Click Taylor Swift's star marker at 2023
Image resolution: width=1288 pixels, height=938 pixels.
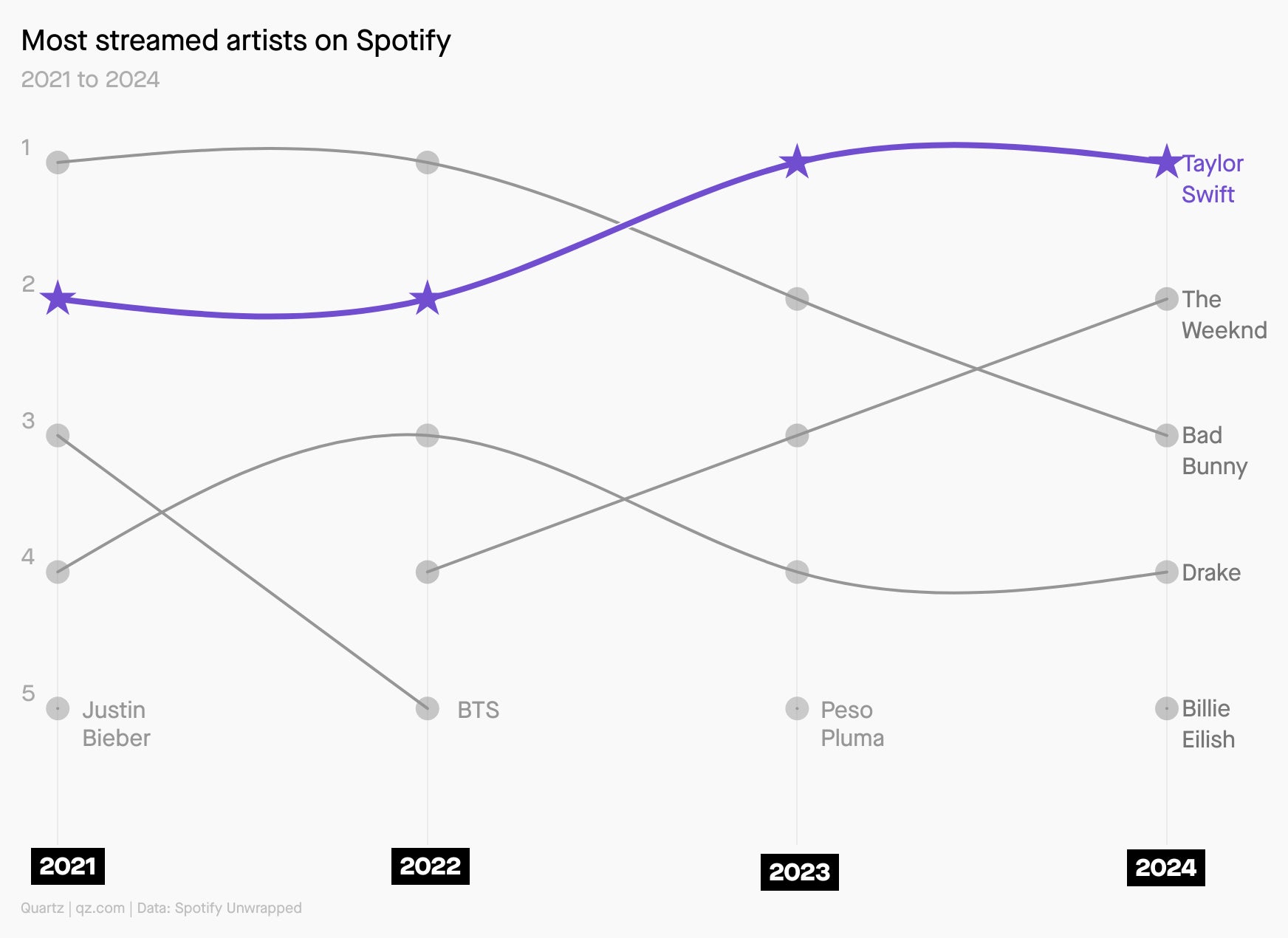pos(796,162)
